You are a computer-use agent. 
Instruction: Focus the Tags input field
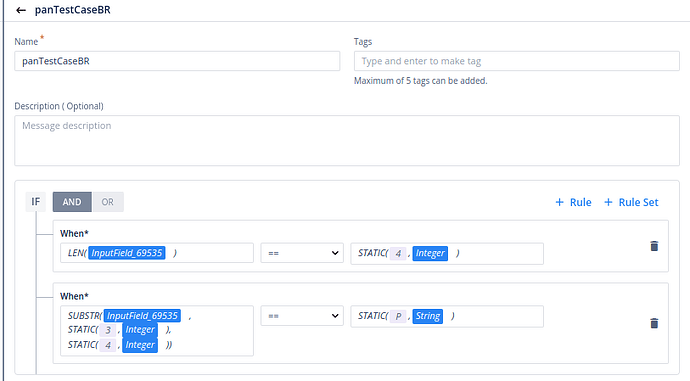517,61
